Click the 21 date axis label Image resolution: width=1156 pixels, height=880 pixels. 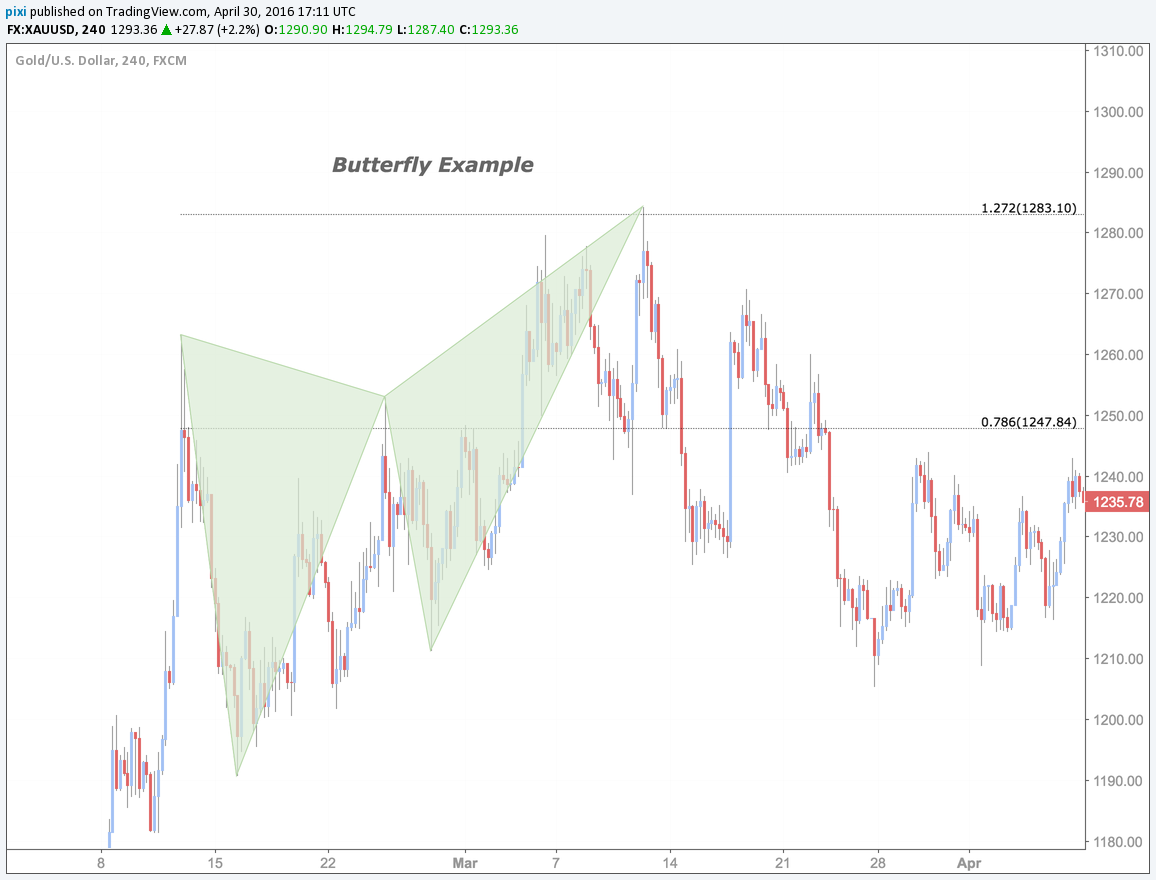tap(783, 862)
